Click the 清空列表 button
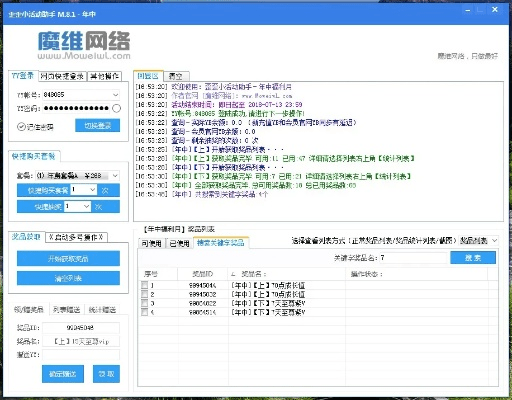The width and height of the screenshot is (512, 400). (68, 278)
